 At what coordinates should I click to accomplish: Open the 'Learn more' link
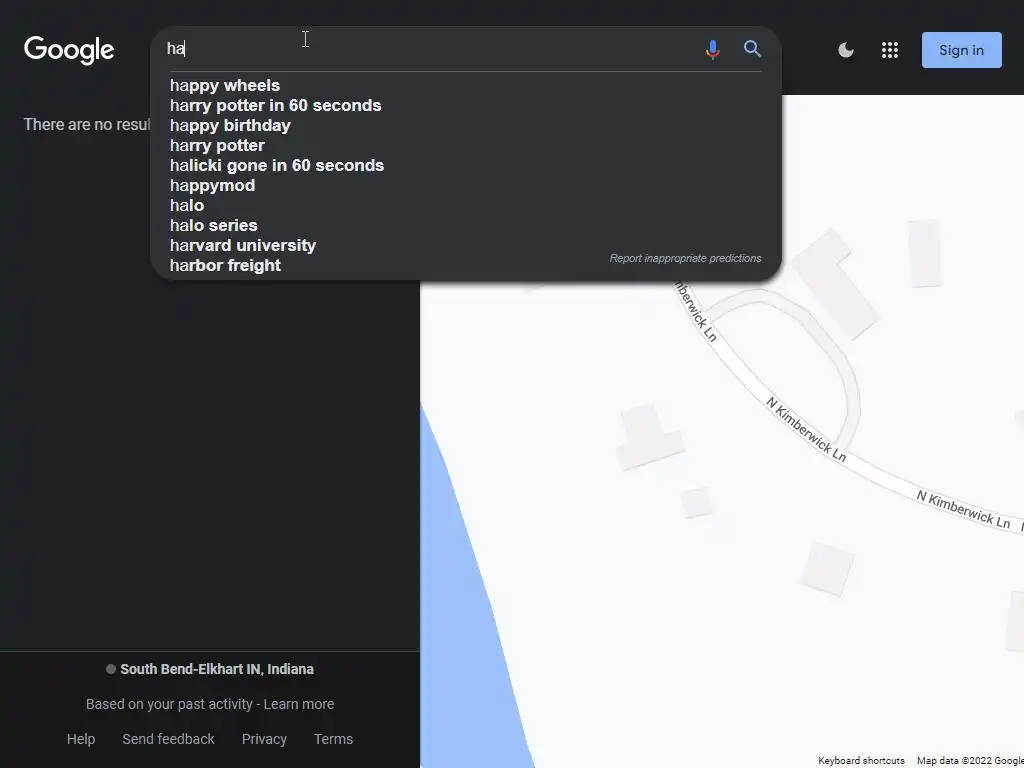coord(298,704)
